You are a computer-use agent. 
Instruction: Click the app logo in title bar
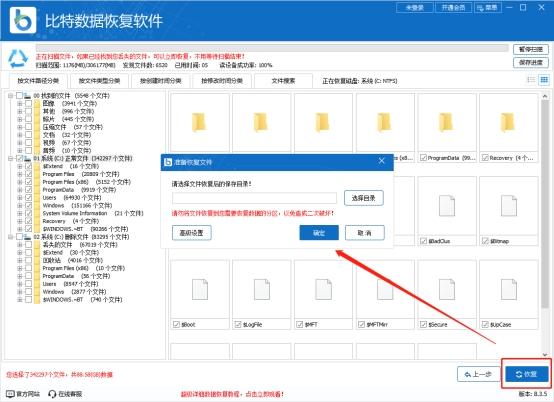(x=23, y=20)
